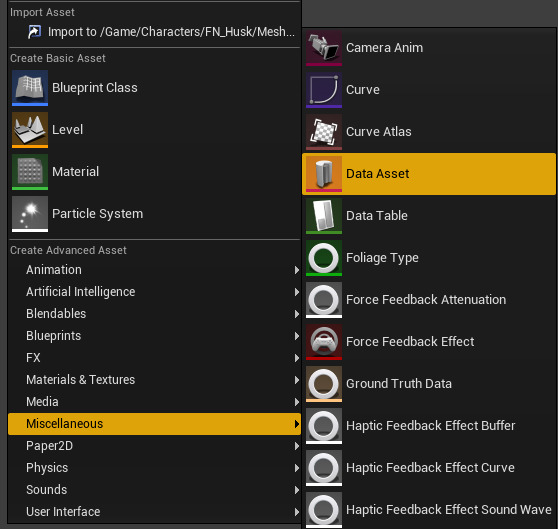Click the Curve asset icon

point(324,90)
